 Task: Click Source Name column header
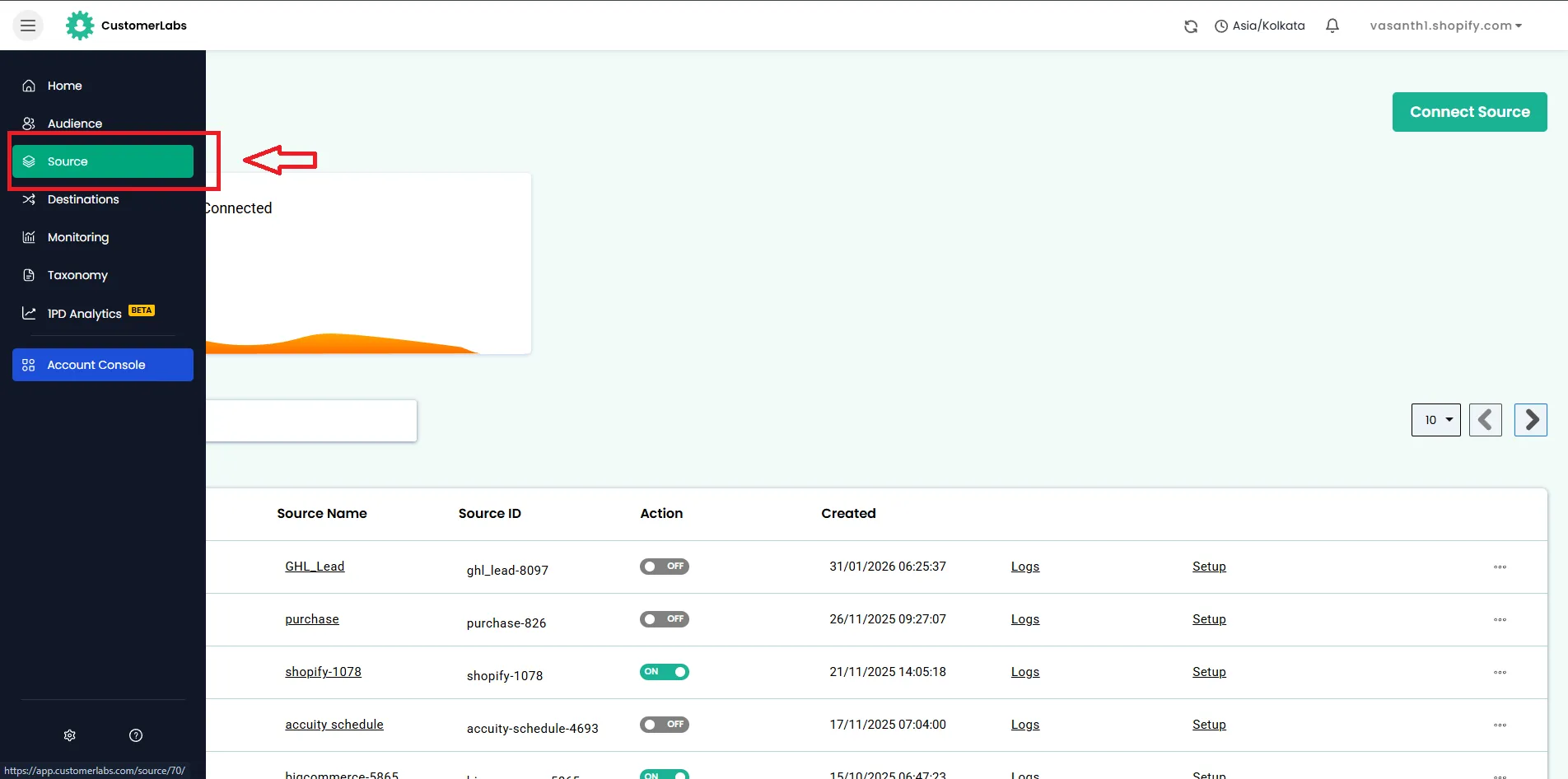pyautogui.click(x=322, y=513)
